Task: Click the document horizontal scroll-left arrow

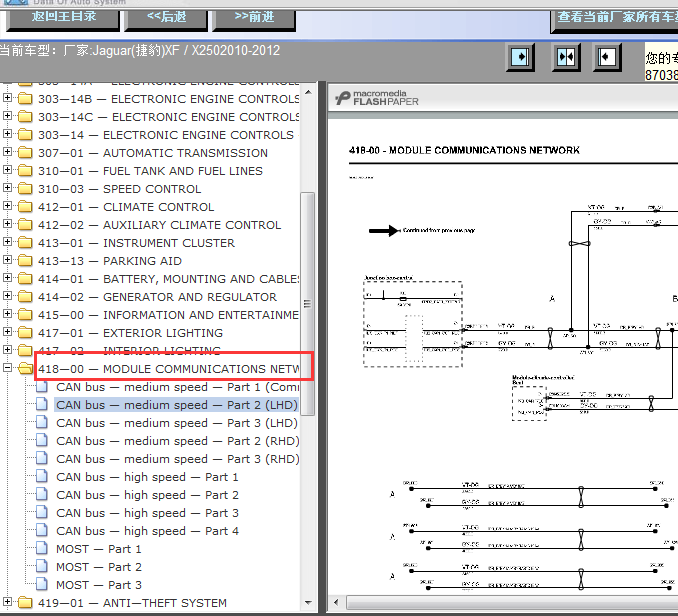Action: coord(336,602)
